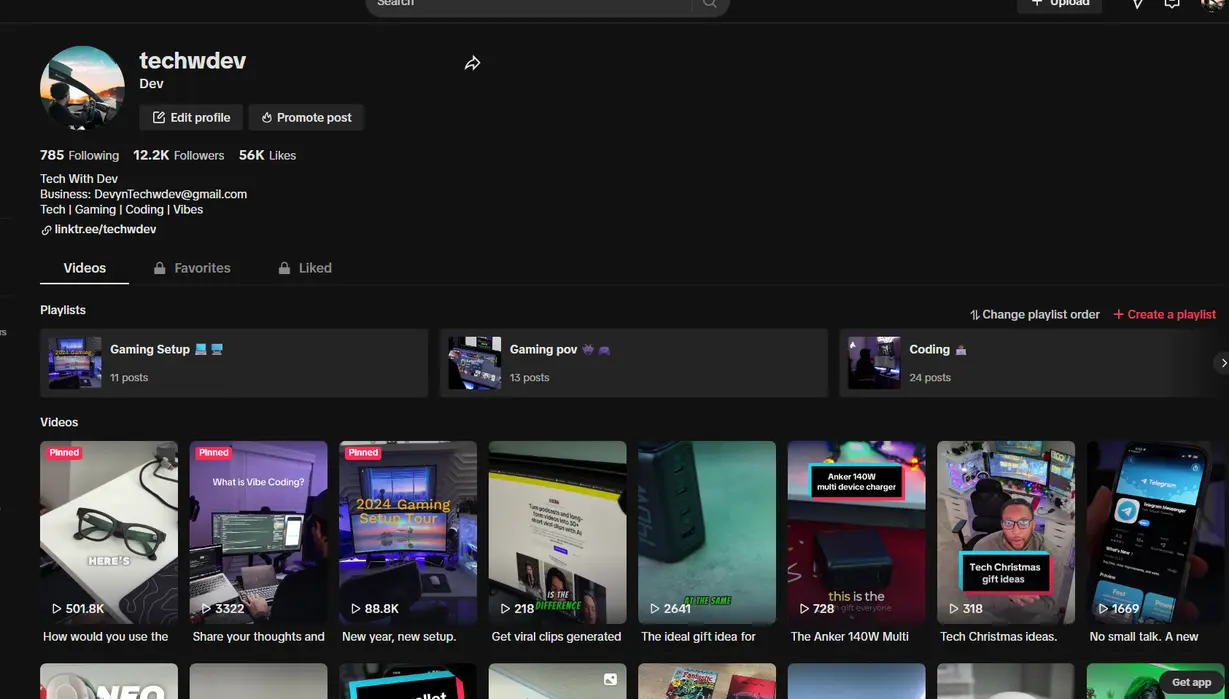Open the Gaming Setup playlist
This screenshot has height=699, width=1229.
[234, 363]
